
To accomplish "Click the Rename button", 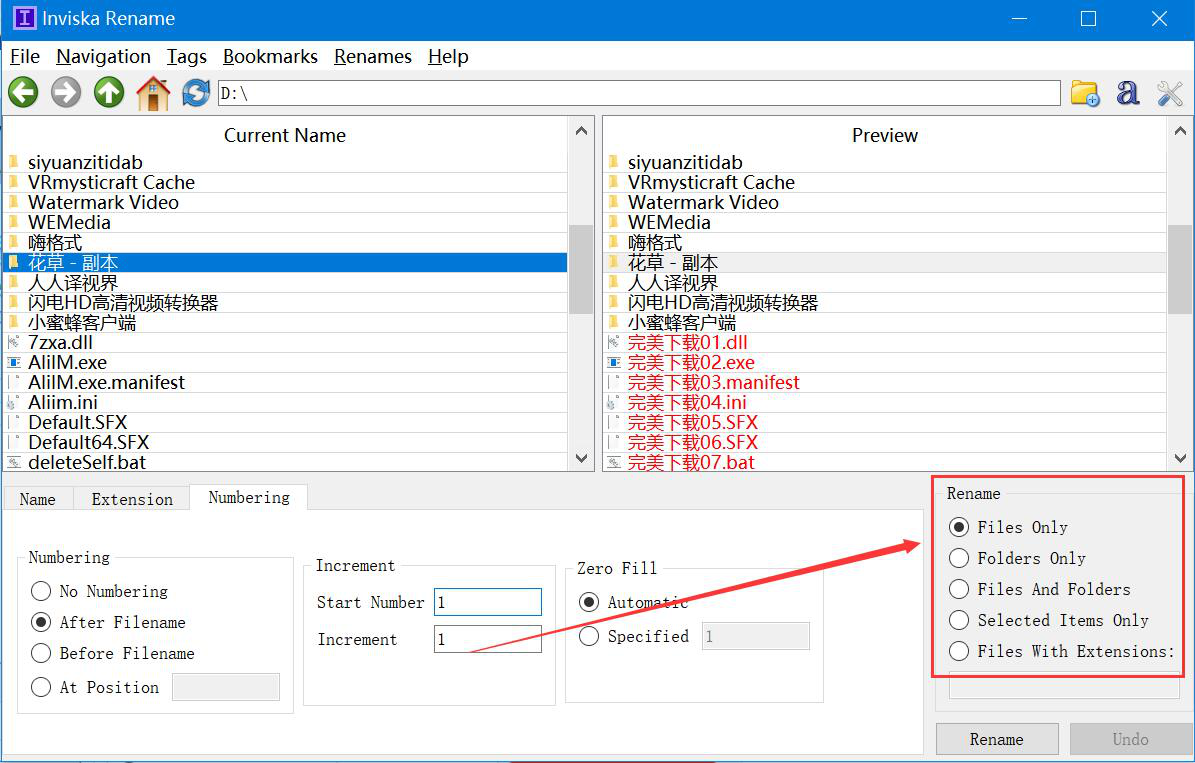I will [997, 739].
